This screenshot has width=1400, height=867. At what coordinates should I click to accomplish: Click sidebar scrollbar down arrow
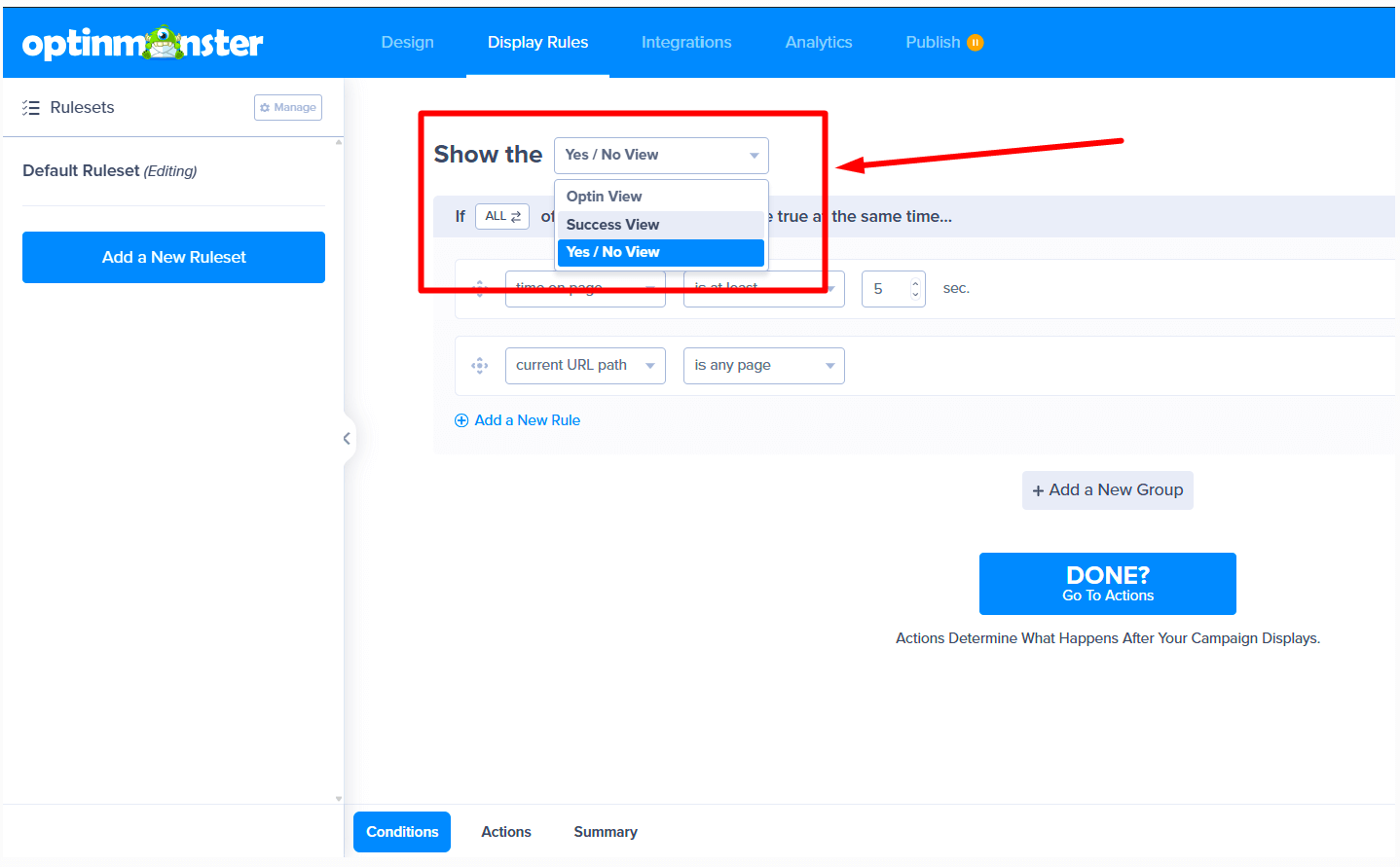point(339,799)
